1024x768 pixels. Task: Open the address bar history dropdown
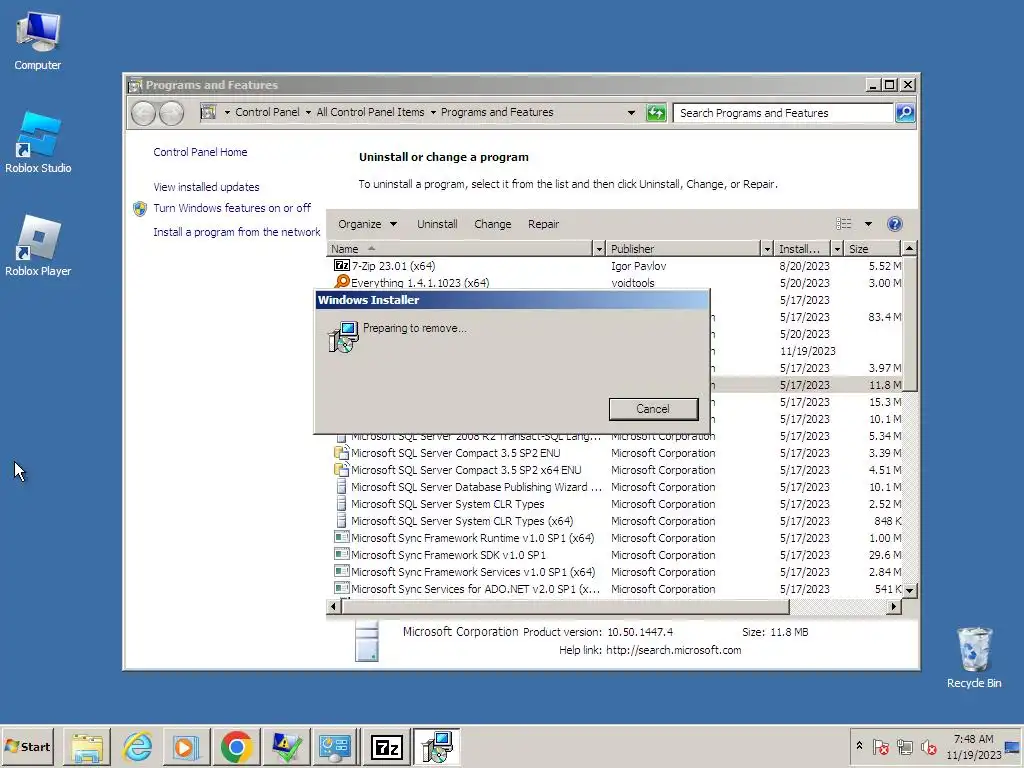pos(631,113)
